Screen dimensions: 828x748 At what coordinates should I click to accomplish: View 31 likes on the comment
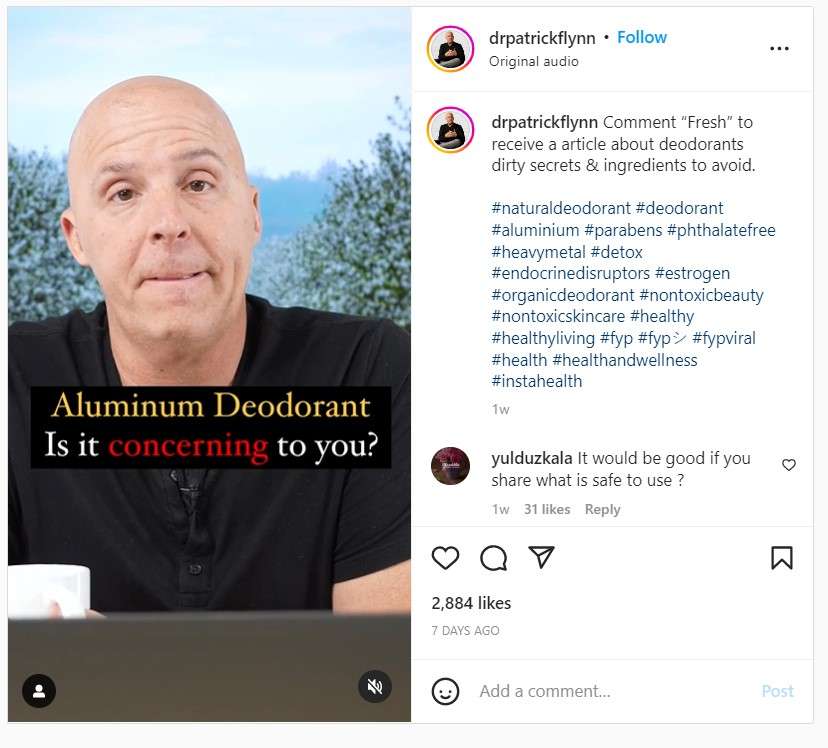pyautogui.click(x=547, y=509)
